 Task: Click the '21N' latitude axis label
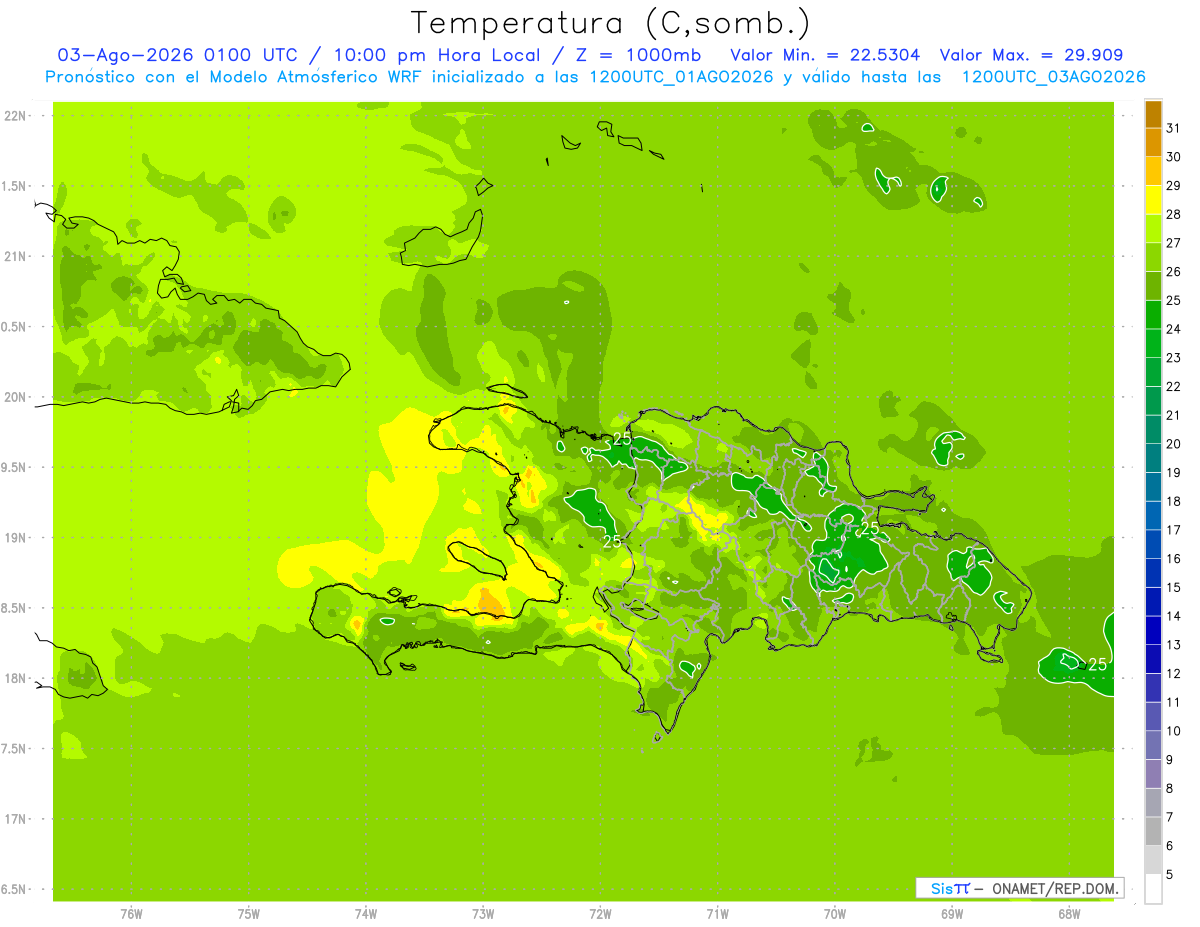coord(17,256)
